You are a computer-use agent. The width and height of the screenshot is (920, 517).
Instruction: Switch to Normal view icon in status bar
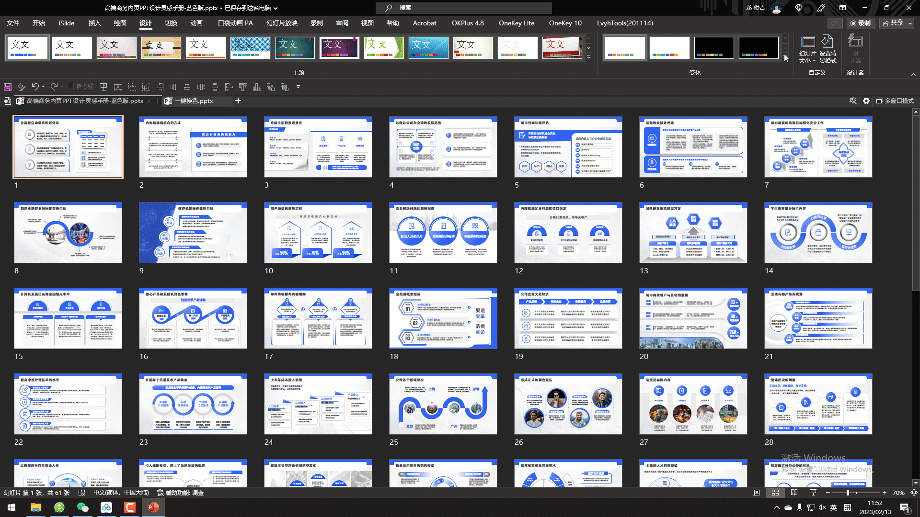(x=756, y=493)
